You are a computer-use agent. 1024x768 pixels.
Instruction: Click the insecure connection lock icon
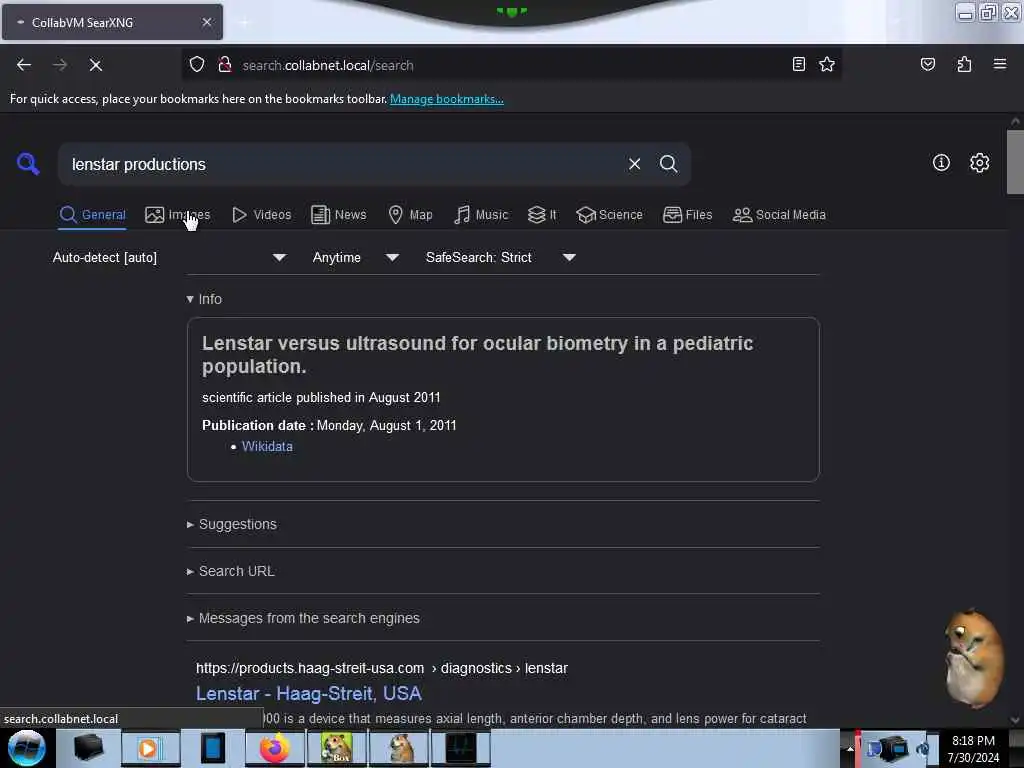click(x=225, y=65)
